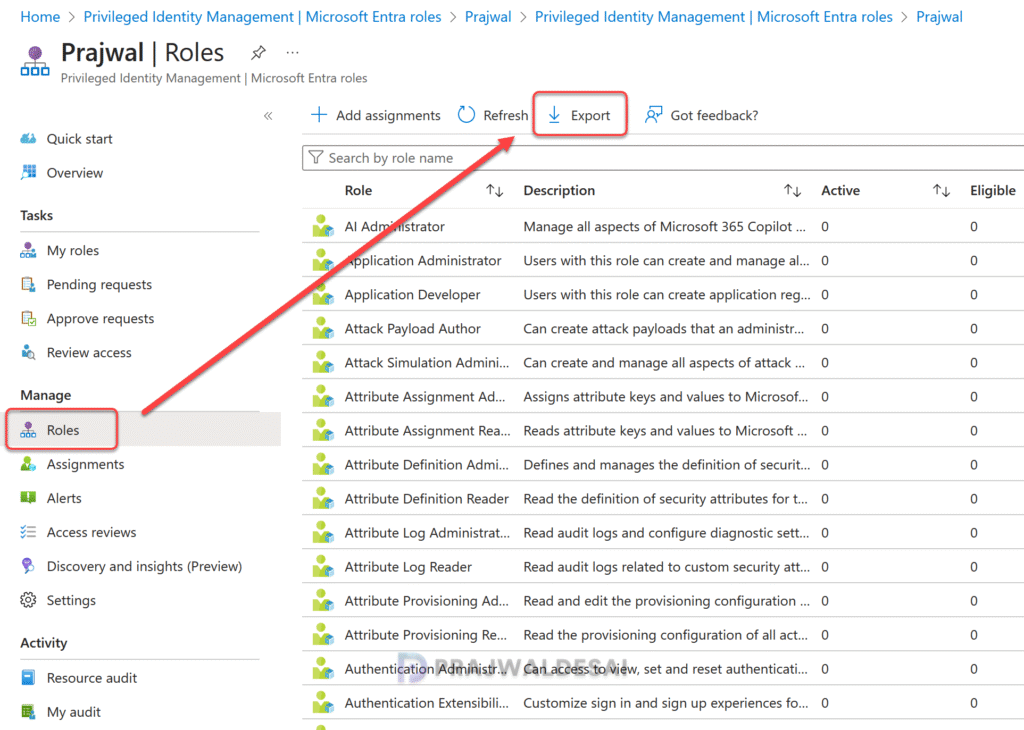The height and width of the screenshot is (730, 1024).
Task: Open the Attribute Provisioning Ad... role
Action: (x=426, y=600)
